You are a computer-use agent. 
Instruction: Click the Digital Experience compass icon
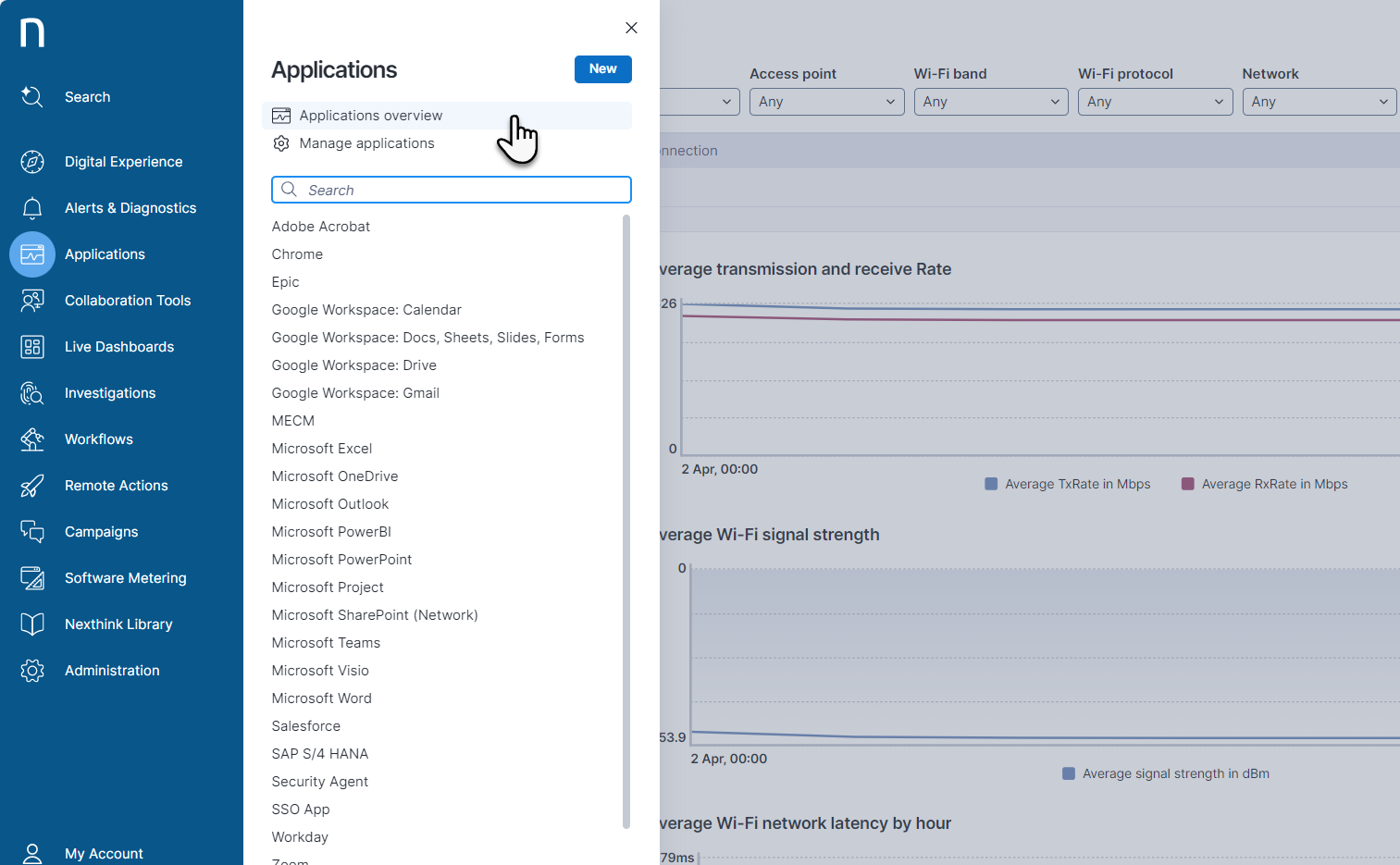click(x=32, y=162)
